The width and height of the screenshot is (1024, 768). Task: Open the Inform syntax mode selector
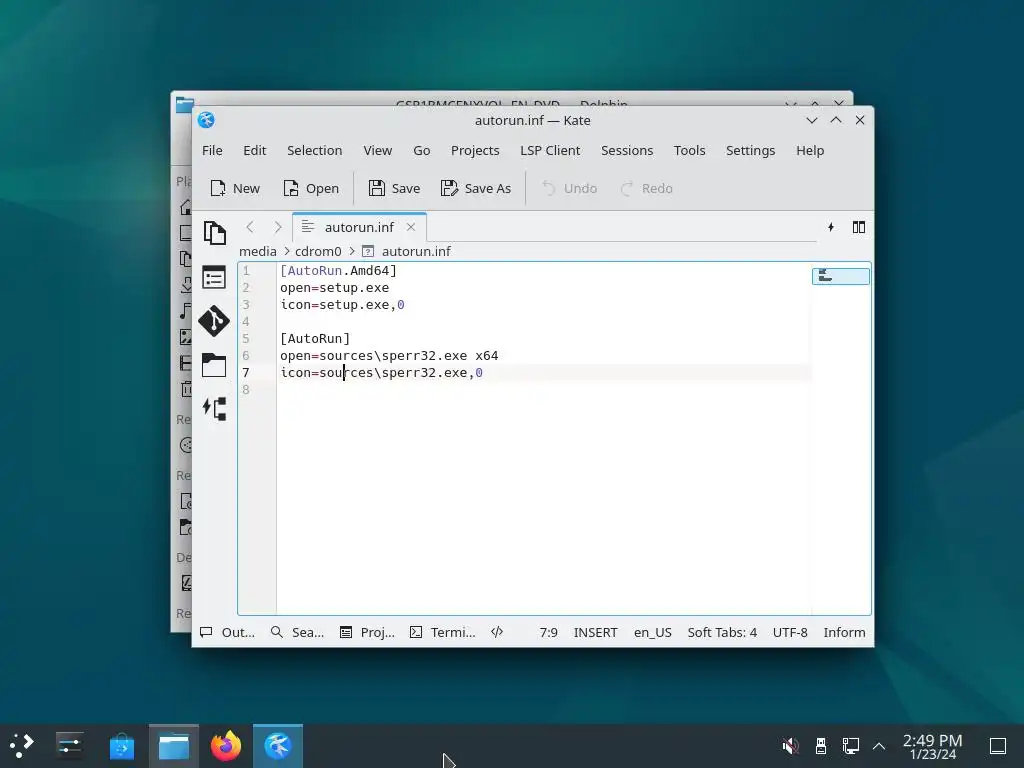(844, 632)
